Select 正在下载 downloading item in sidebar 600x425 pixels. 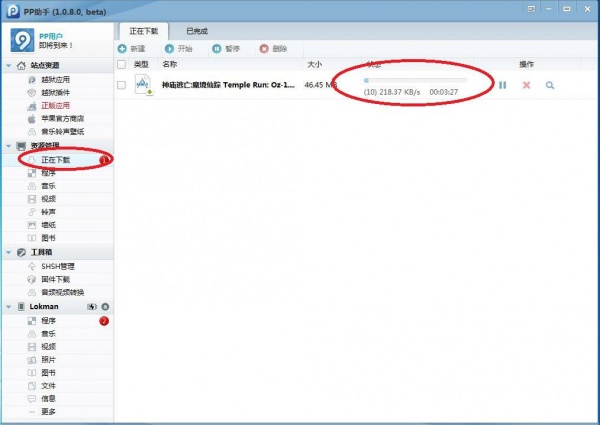(55, 160)
